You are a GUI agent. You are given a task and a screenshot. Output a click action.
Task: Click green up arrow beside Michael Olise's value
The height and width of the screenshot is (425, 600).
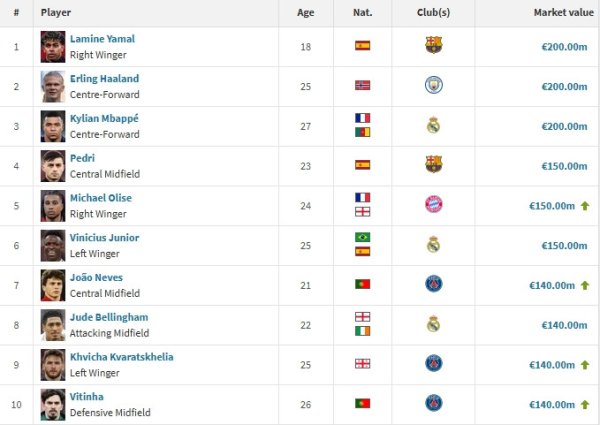point(585,206)
